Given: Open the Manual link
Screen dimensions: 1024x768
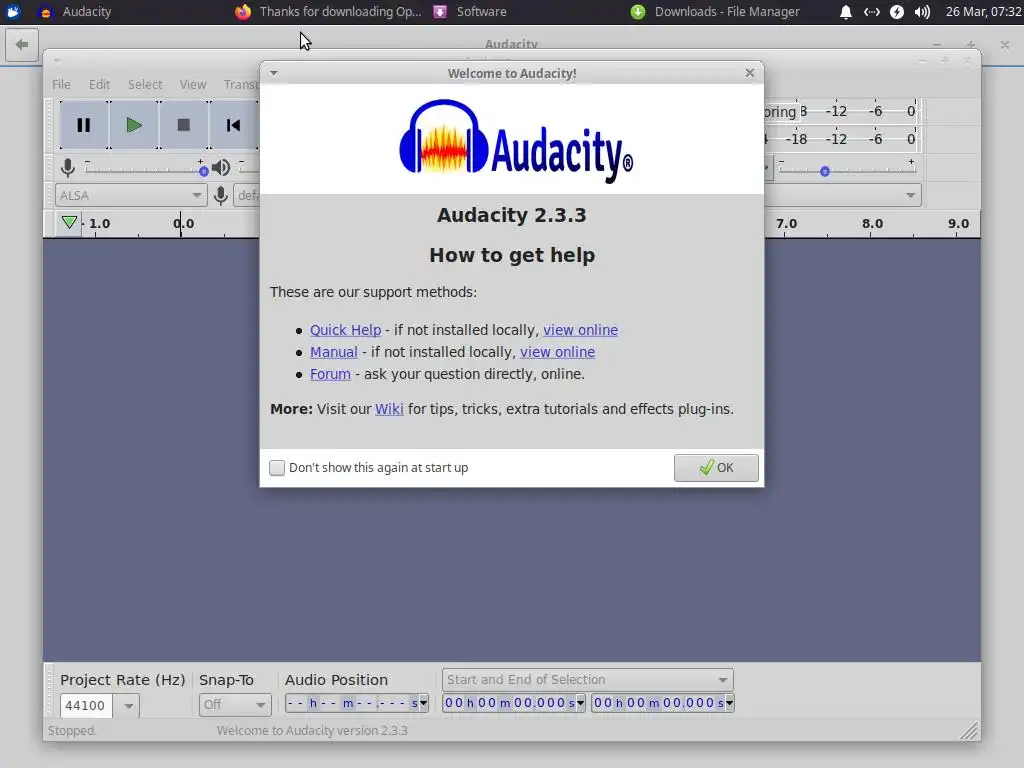Looking at the screenshot, I should (x=334, y=352).
